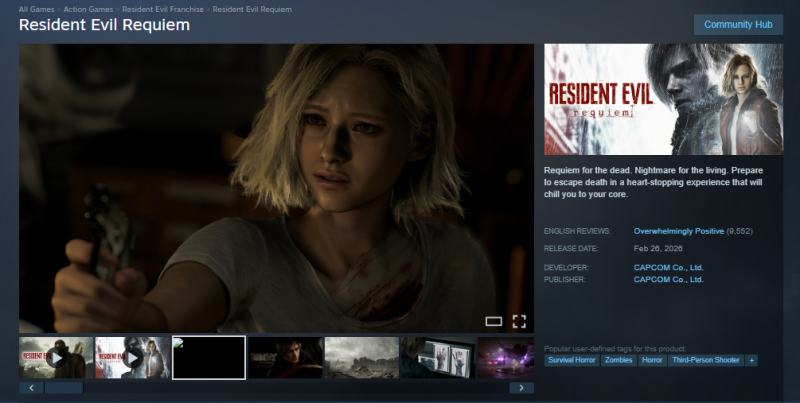
Task: Choose the Horror tag
Action: coord(652,360)
